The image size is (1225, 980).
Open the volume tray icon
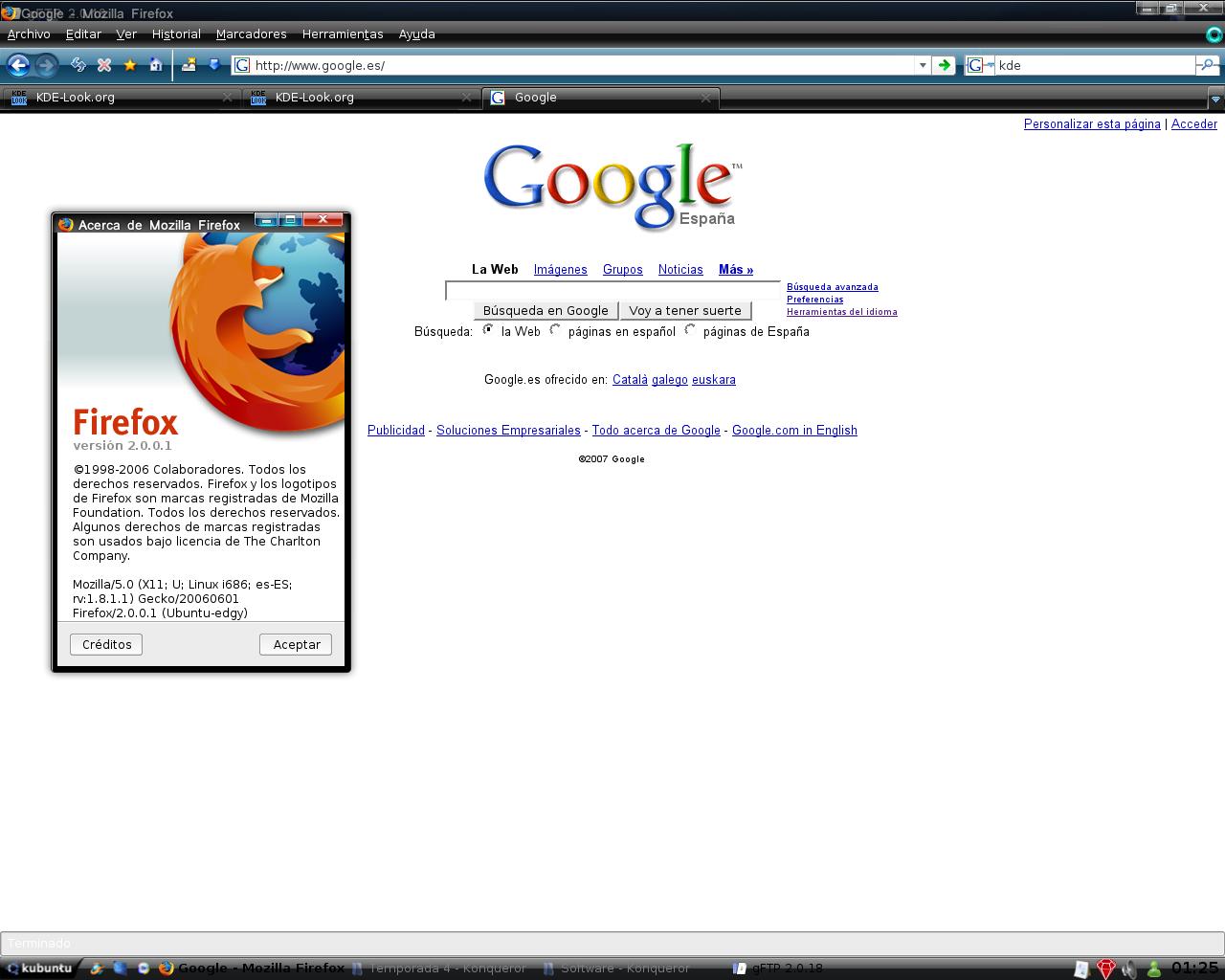[x=1130, y=969]
